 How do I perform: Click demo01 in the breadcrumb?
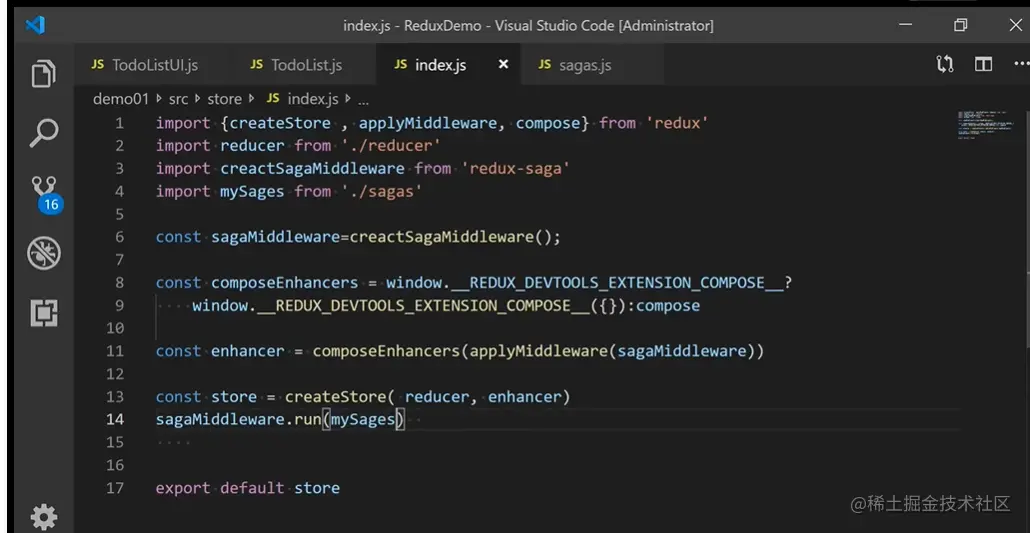[122, 99]
